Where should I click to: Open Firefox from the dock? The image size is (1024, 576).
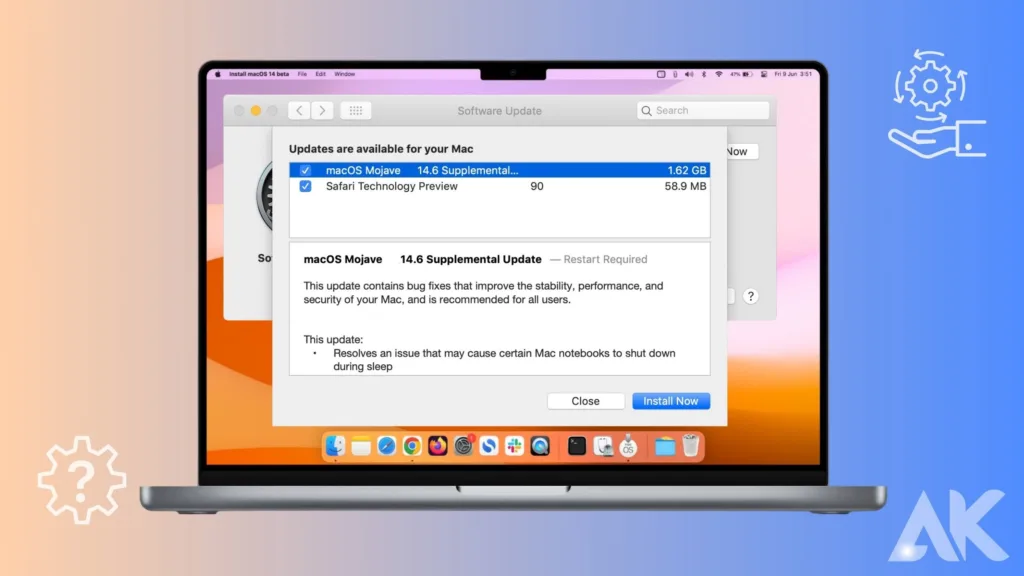coord(438,446)
